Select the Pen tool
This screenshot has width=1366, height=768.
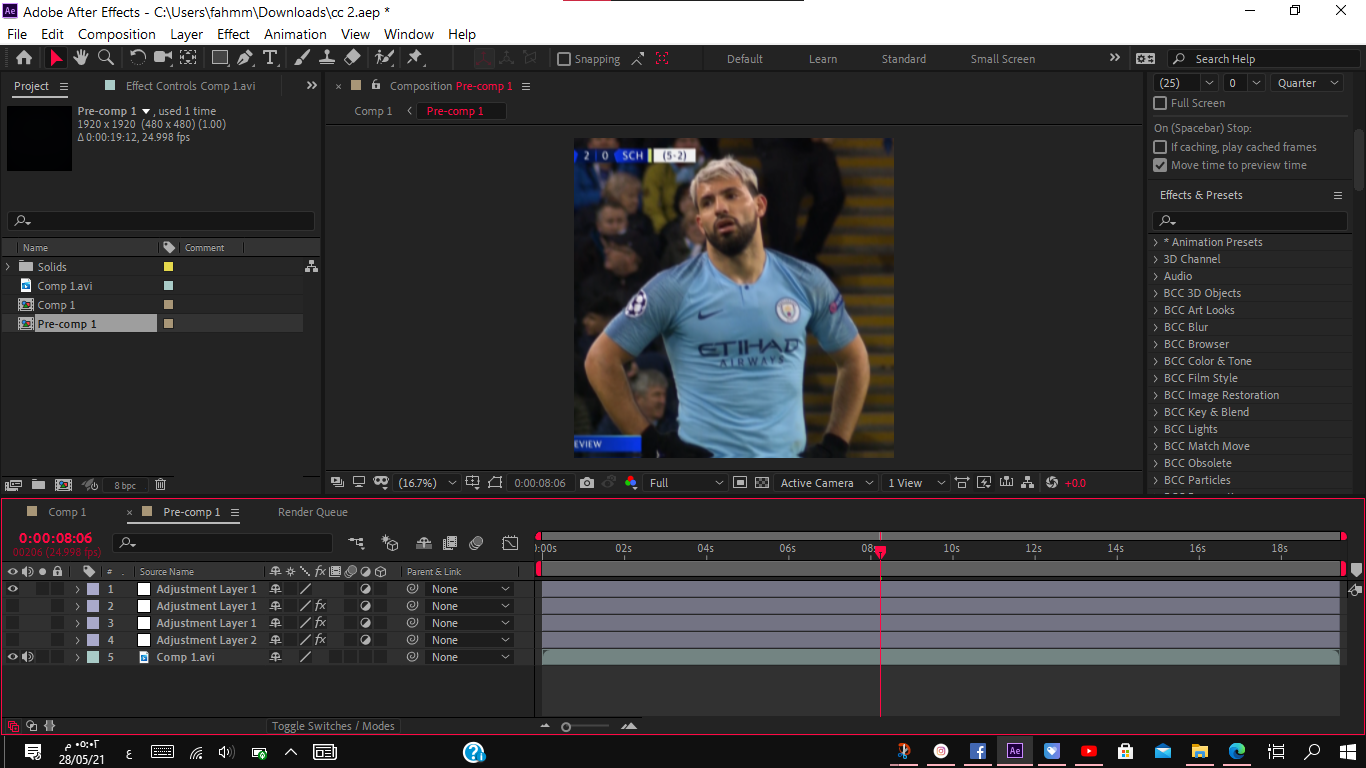coord(245,58)
